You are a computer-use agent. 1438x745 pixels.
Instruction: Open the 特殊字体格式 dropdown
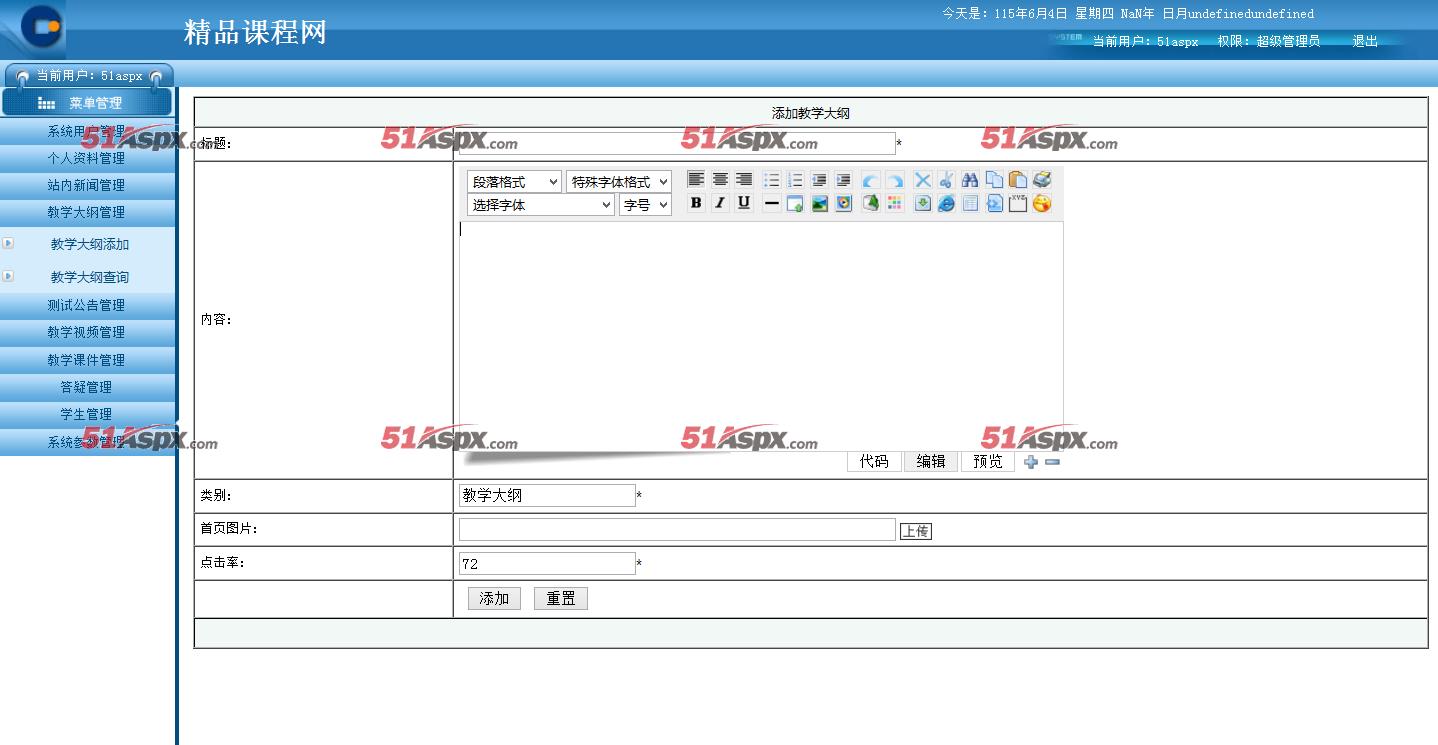618,182
